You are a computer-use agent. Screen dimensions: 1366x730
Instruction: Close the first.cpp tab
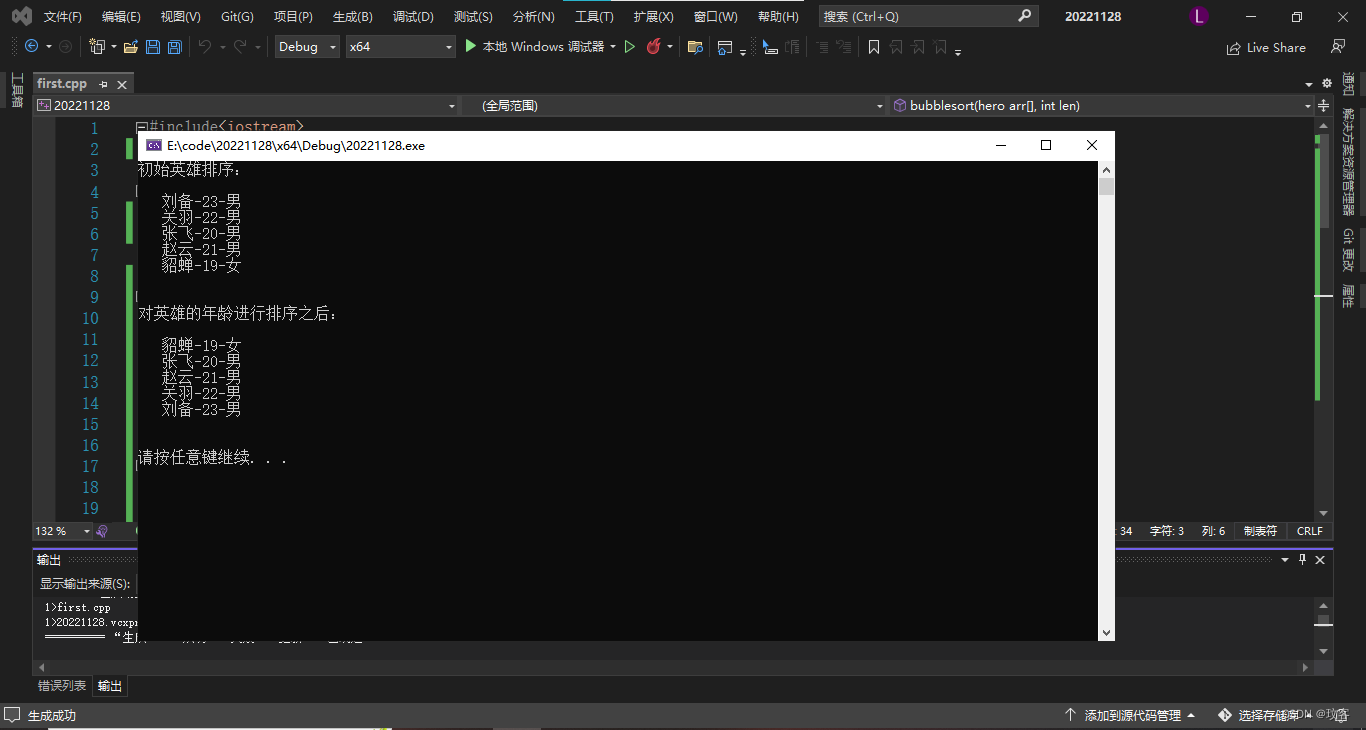pyautogui.click(x=122, y=85)
